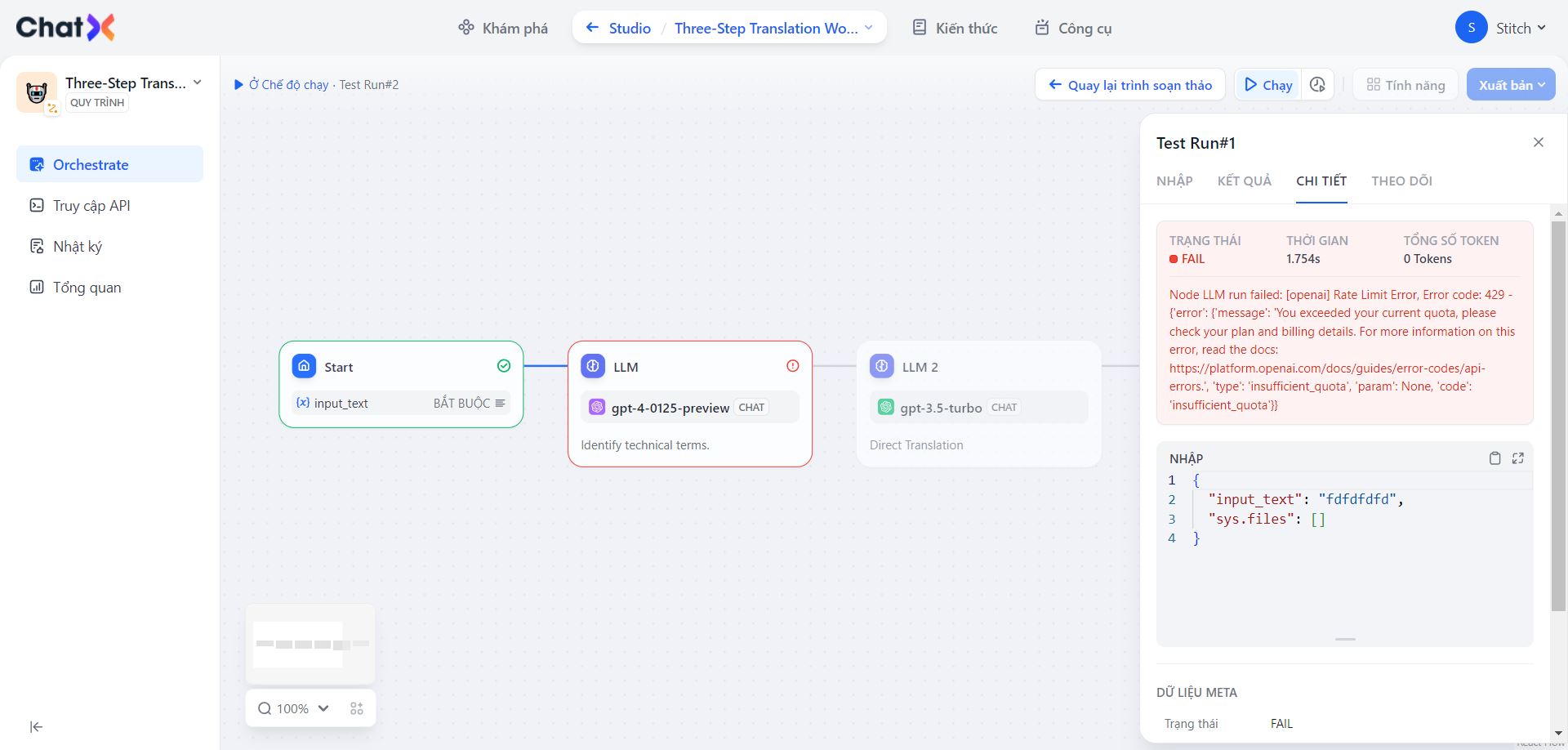The image size is (1568, 750).
Task: Switch to the KẾT QUẢ tab
Action: 1244,181
